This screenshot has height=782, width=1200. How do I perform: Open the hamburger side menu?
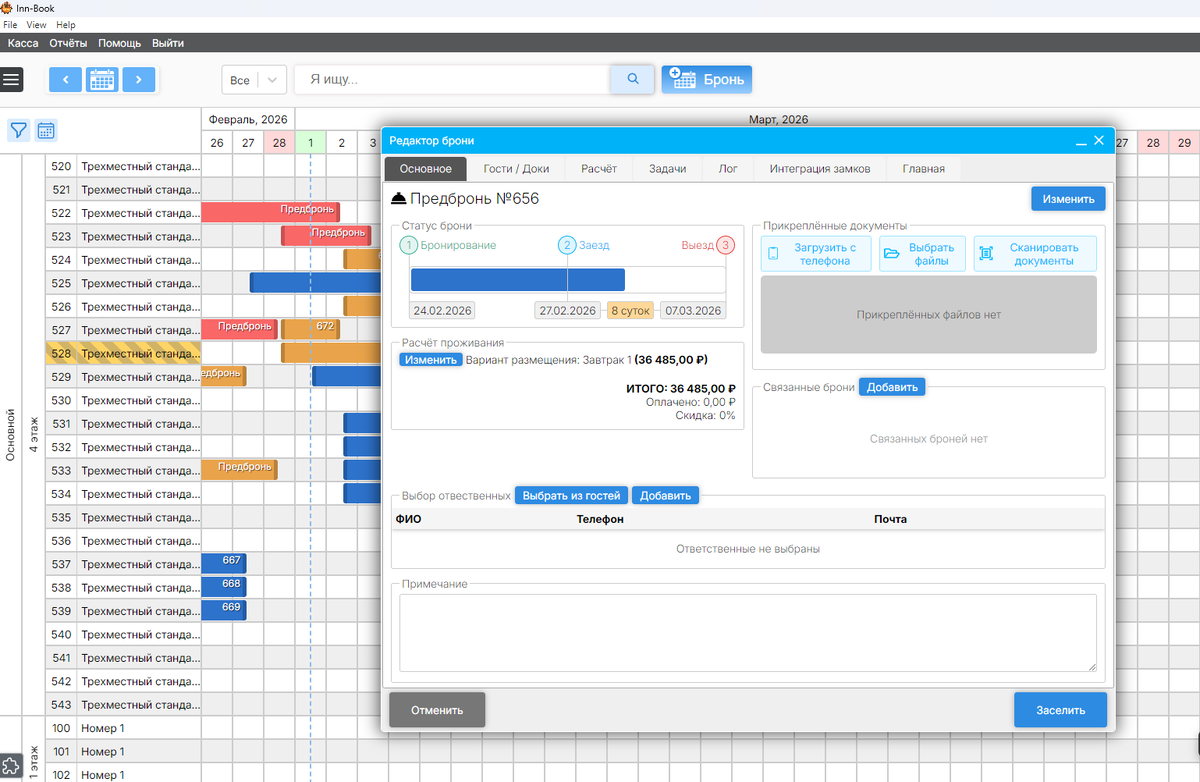click(x=12, y=79)
